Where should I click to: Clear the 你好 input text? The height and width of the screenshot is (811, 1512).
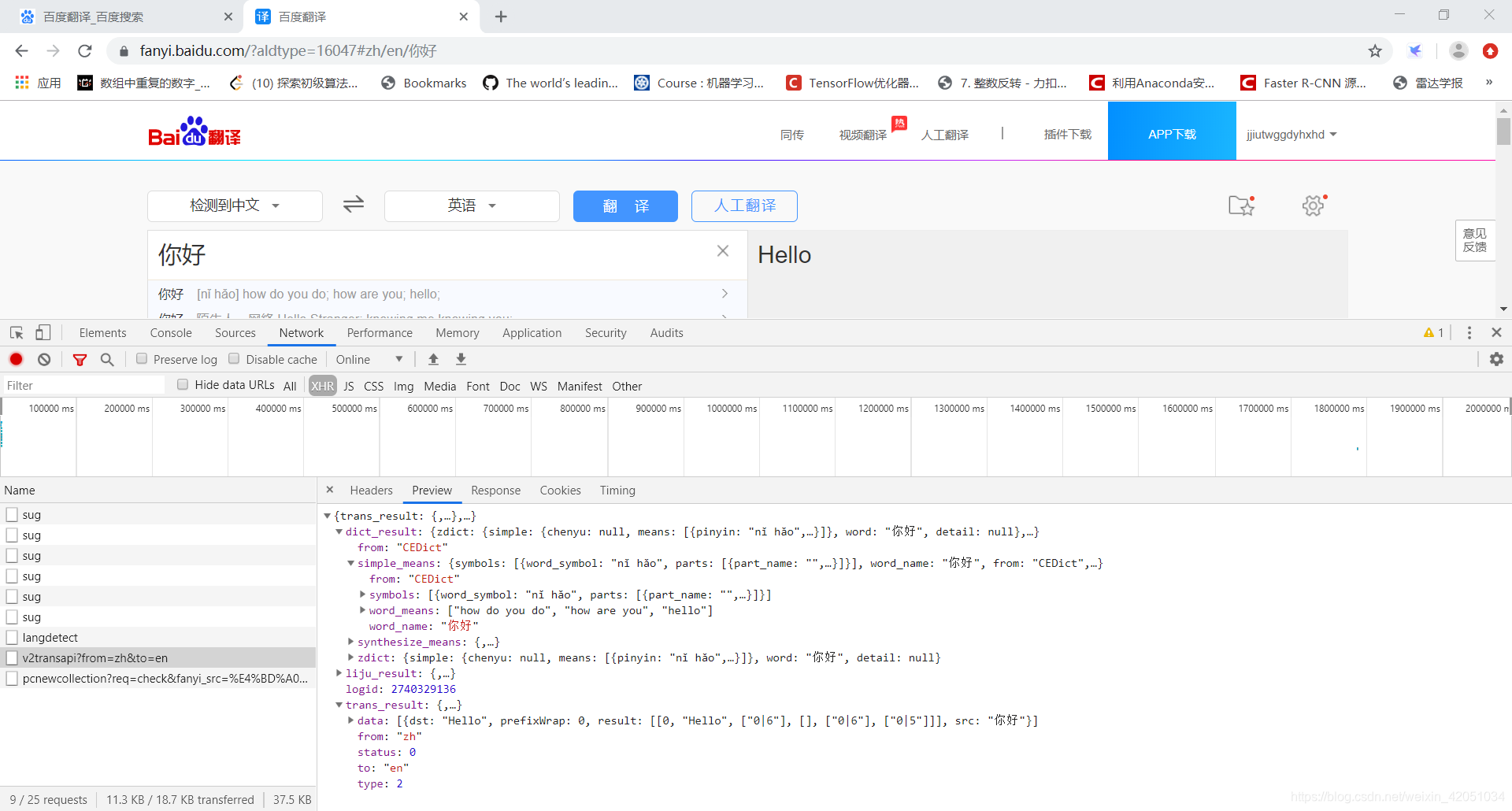723,251
